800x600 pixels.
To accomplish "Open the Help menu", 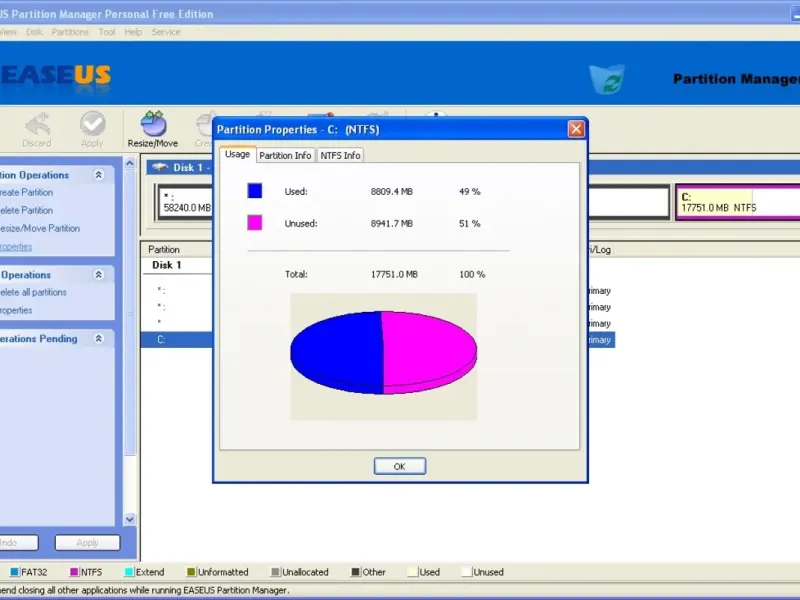I will [133, 32].
